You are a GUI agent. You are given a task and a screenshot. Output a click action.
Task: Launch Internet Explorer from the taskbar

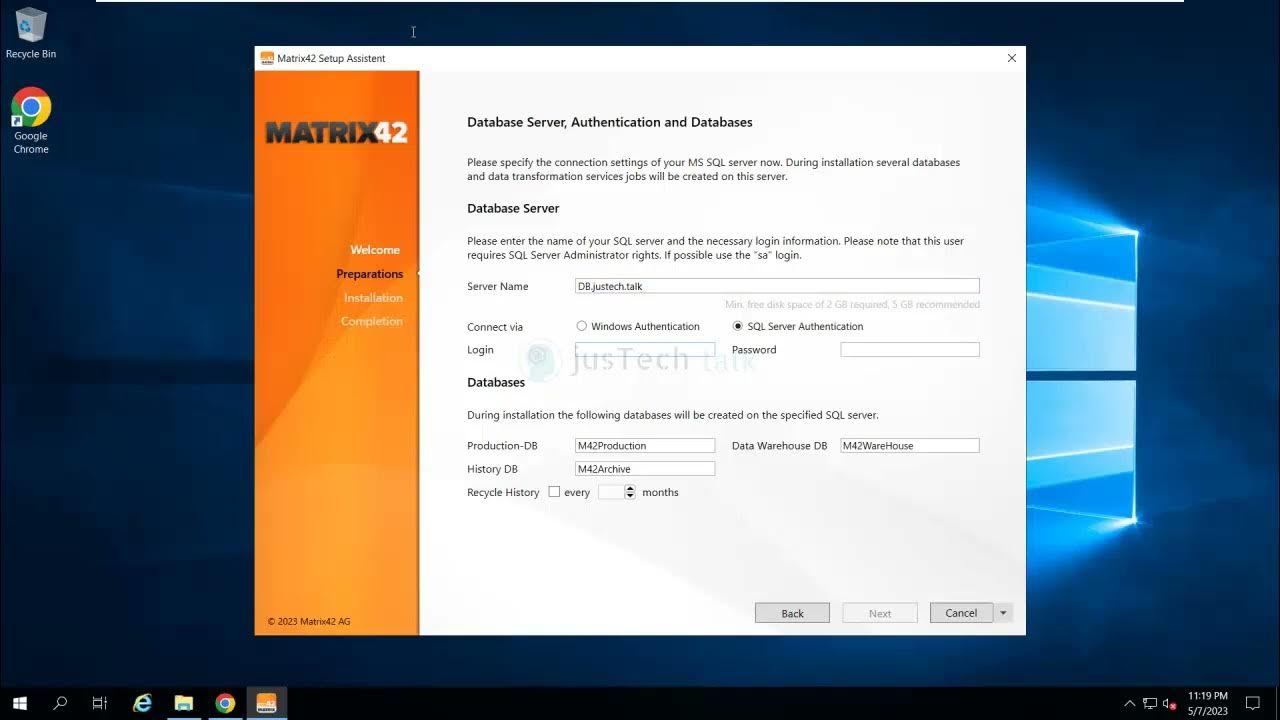[x=142, y=703]
